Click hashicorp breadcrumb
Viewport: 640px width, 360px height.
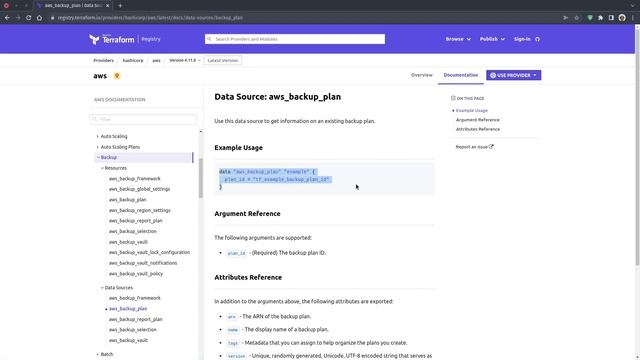[x=133, y=60]
